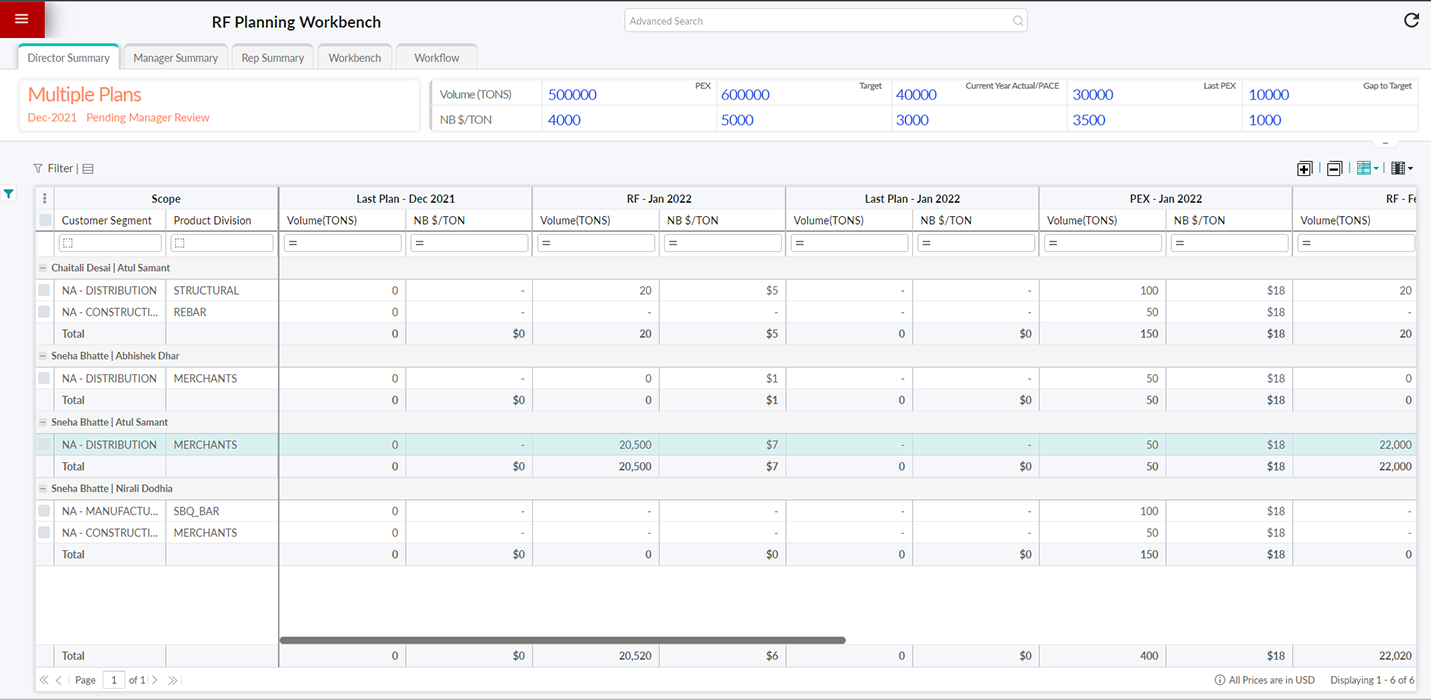This screenshot has width=1431, height=700.
Task: Click the Collapse All groups icon
Action: pyautogui.click(x=1334, y=169)
